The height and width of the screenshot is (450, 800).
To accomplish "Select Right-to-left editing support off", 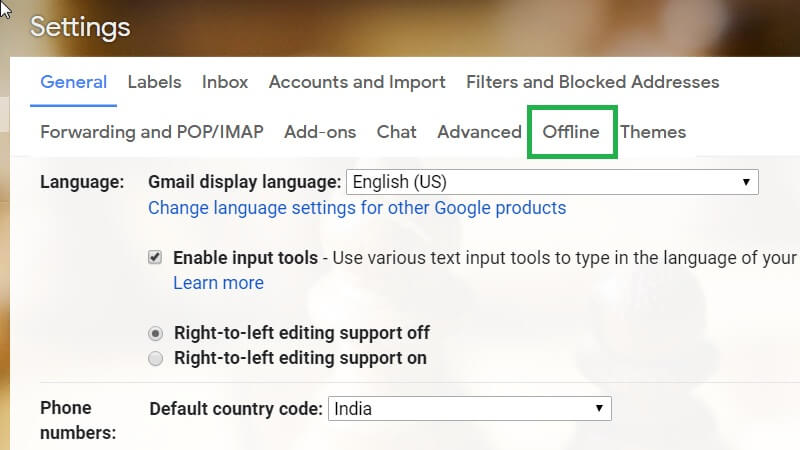I will pyautogui.click(x=155, y=334).
